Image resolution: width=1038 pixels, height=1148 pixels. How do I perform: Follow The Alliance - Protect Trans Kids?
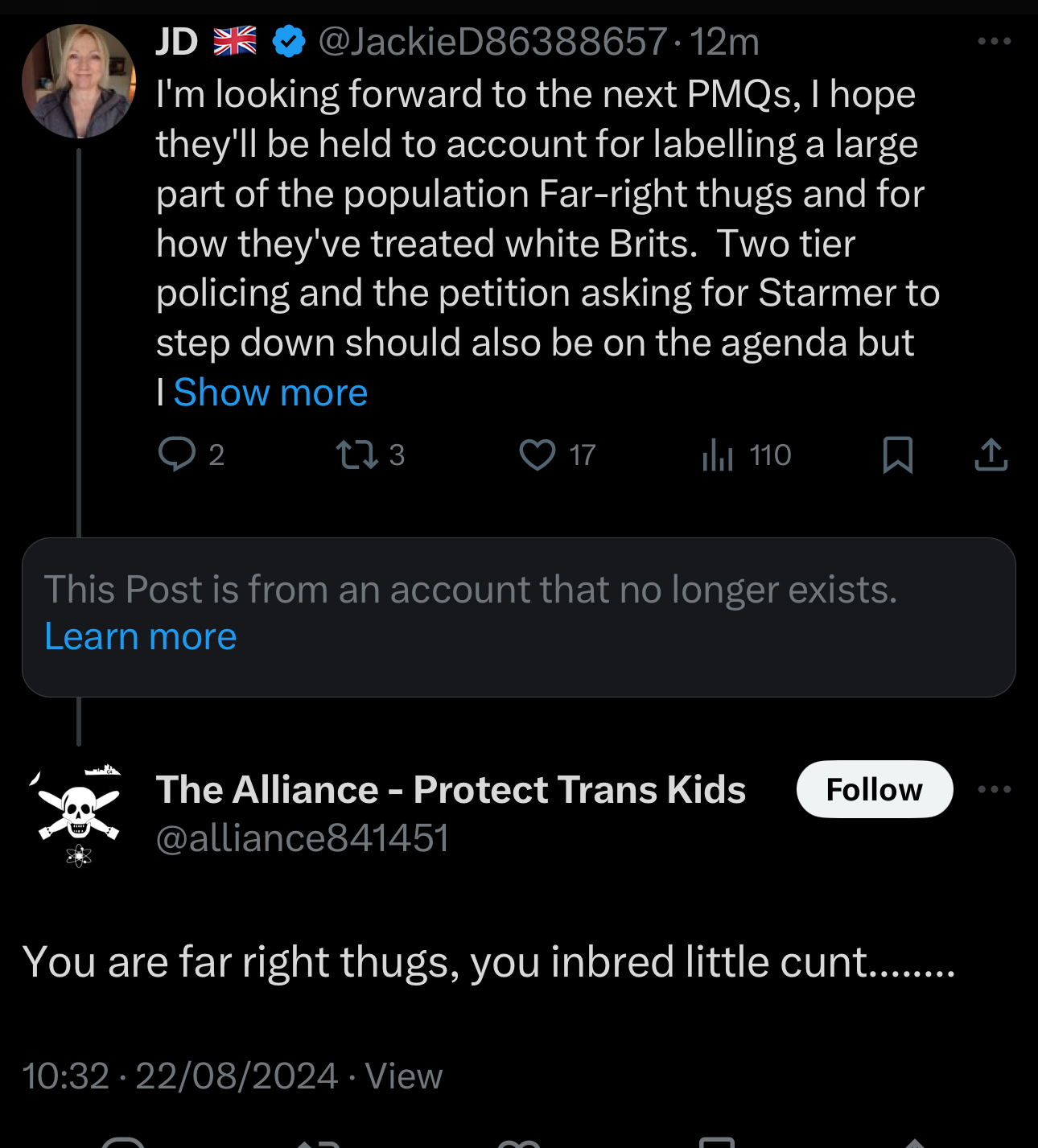[x=874, y=789]
